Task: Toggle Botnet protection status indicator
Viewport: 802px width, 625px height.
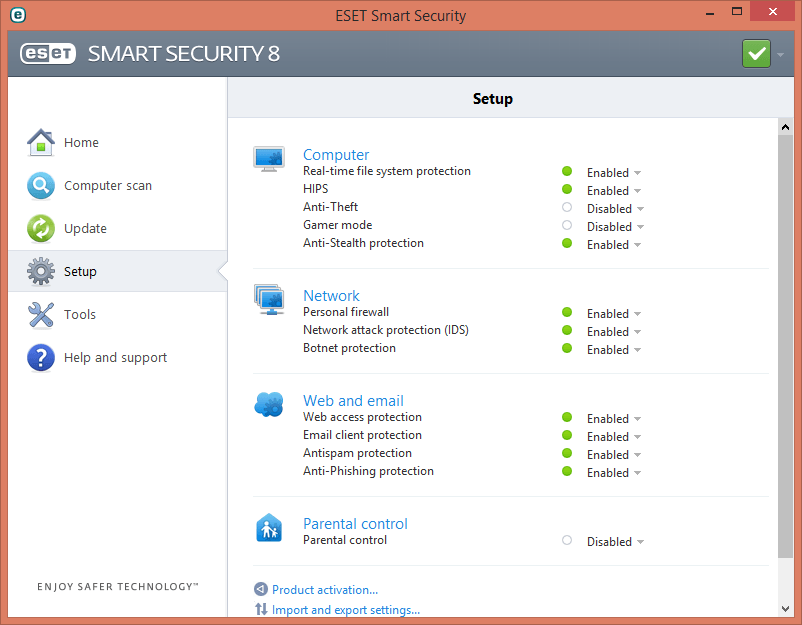Action: coord(567,348)
